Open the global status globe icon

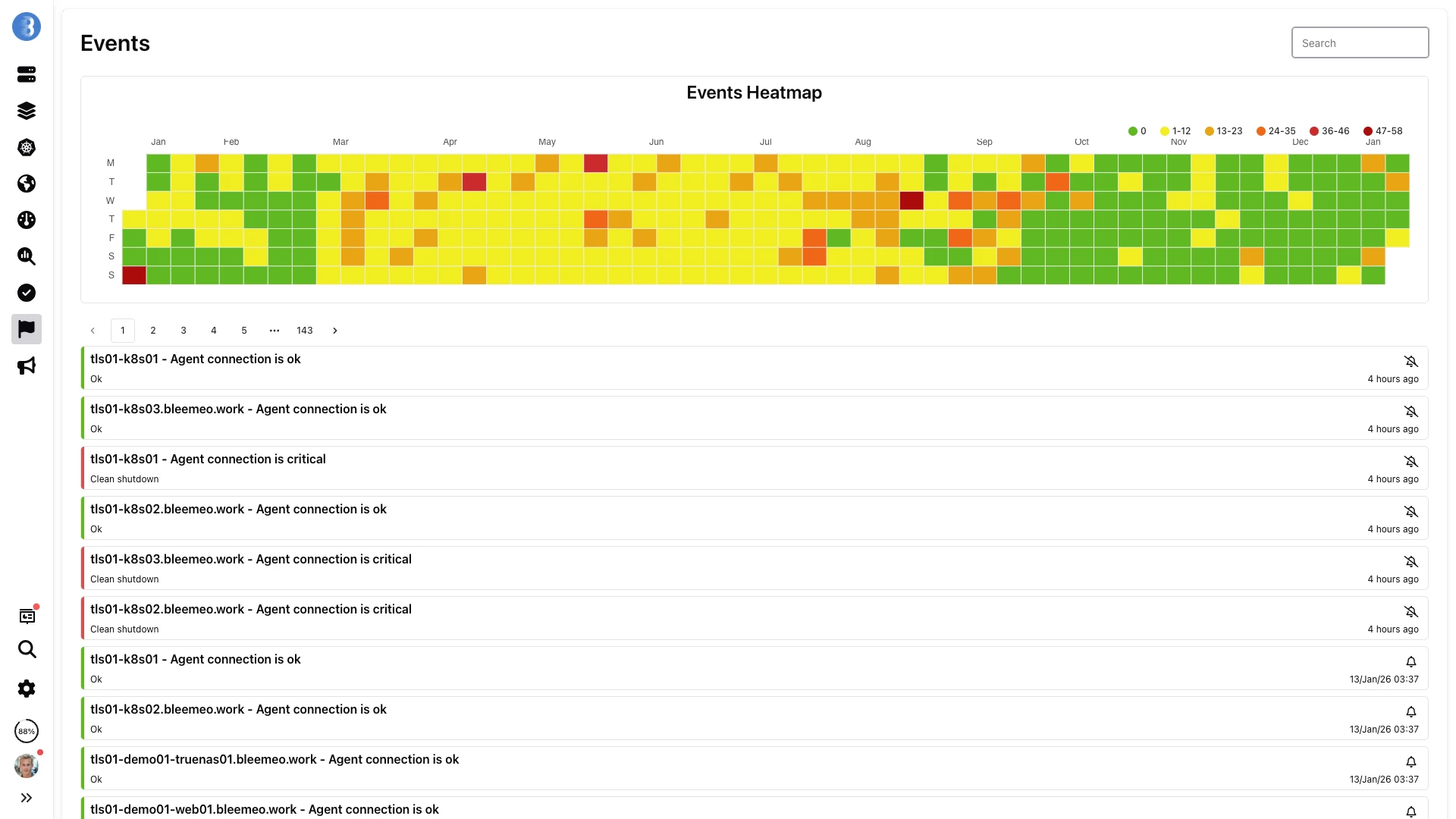27,184
